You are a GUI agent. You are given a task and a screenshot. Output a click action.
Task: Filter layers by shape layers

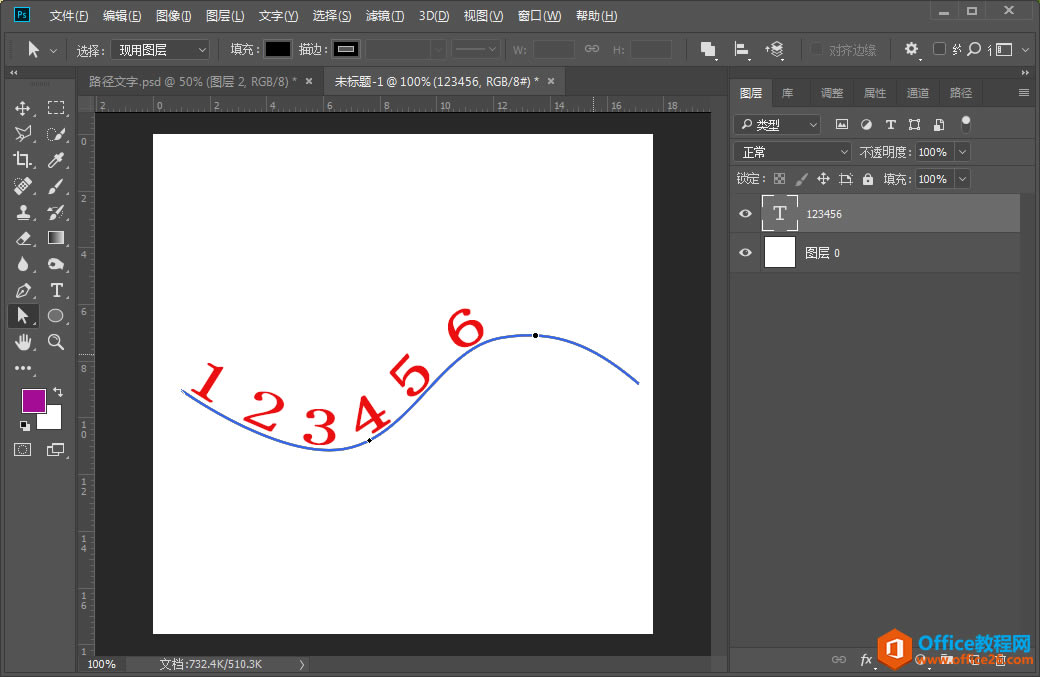(x=915, y=124)
